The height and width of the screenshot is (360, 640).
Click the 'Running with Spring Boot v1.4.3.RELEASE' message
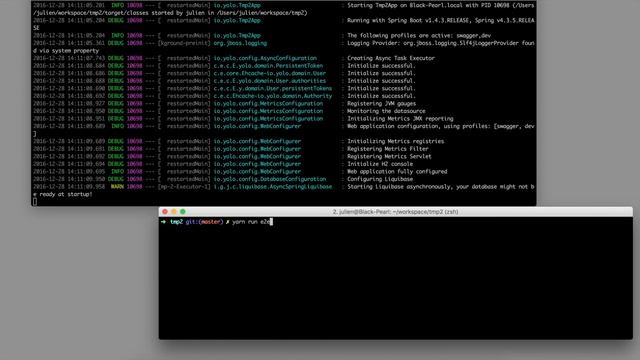coord(440,20)
